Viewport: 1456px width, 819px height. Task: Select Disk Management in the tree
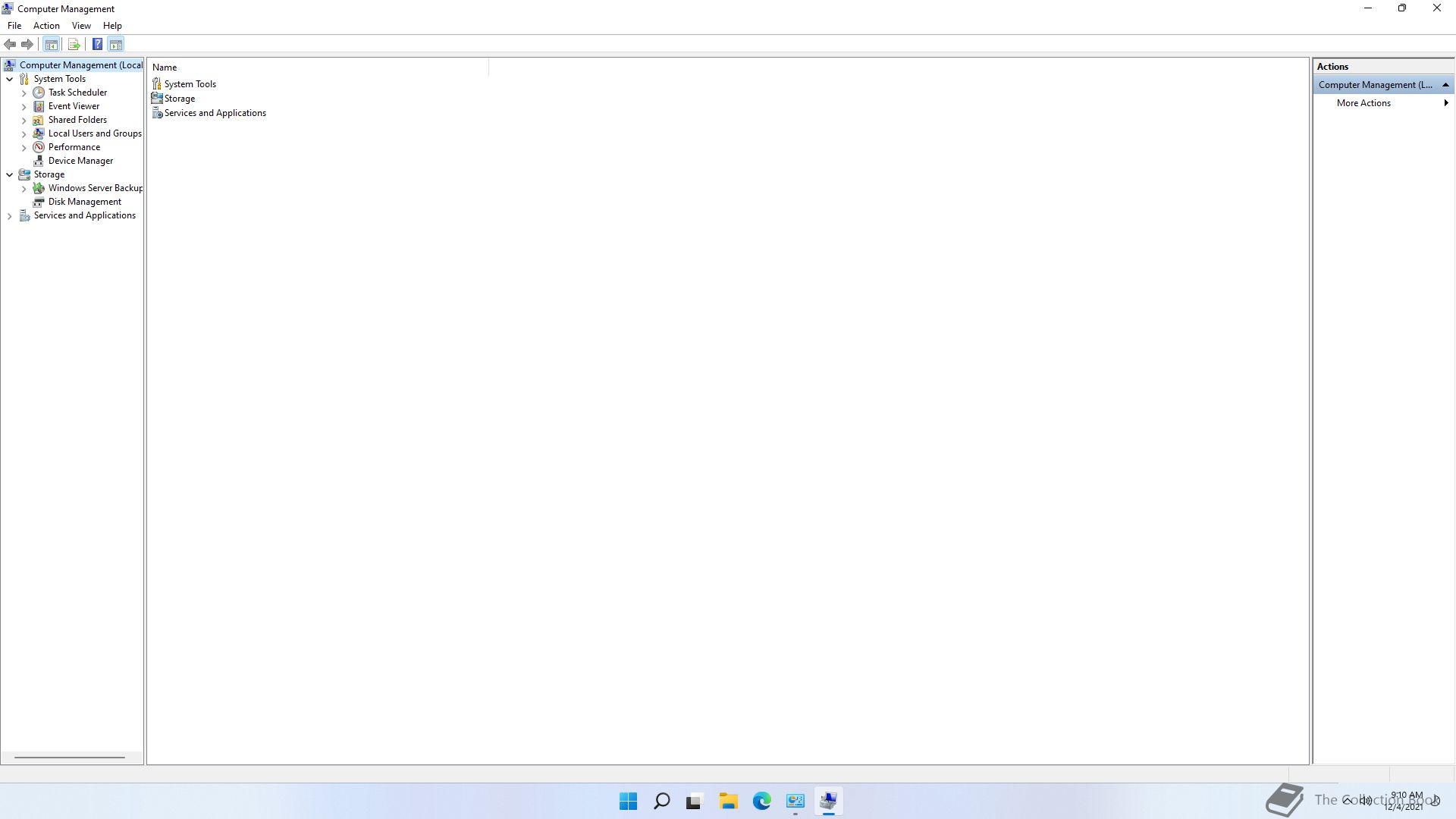84,202
